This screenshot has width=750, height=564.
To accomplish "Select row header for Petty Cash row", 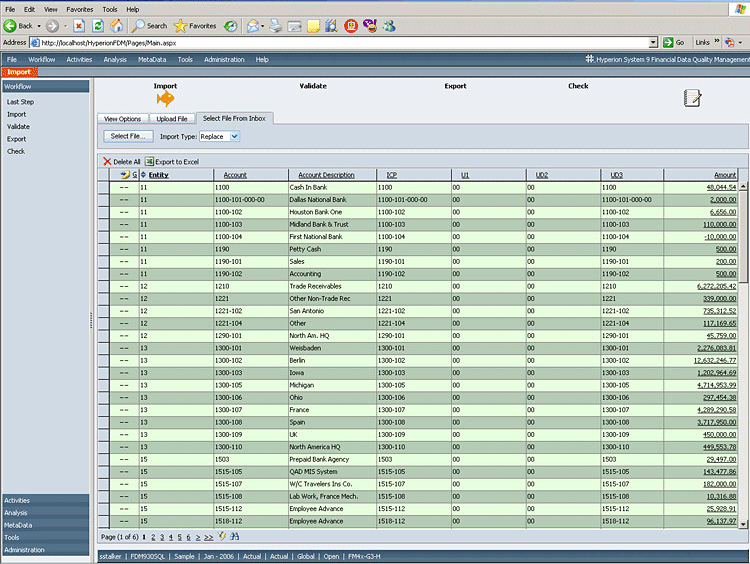I will 103,249.
